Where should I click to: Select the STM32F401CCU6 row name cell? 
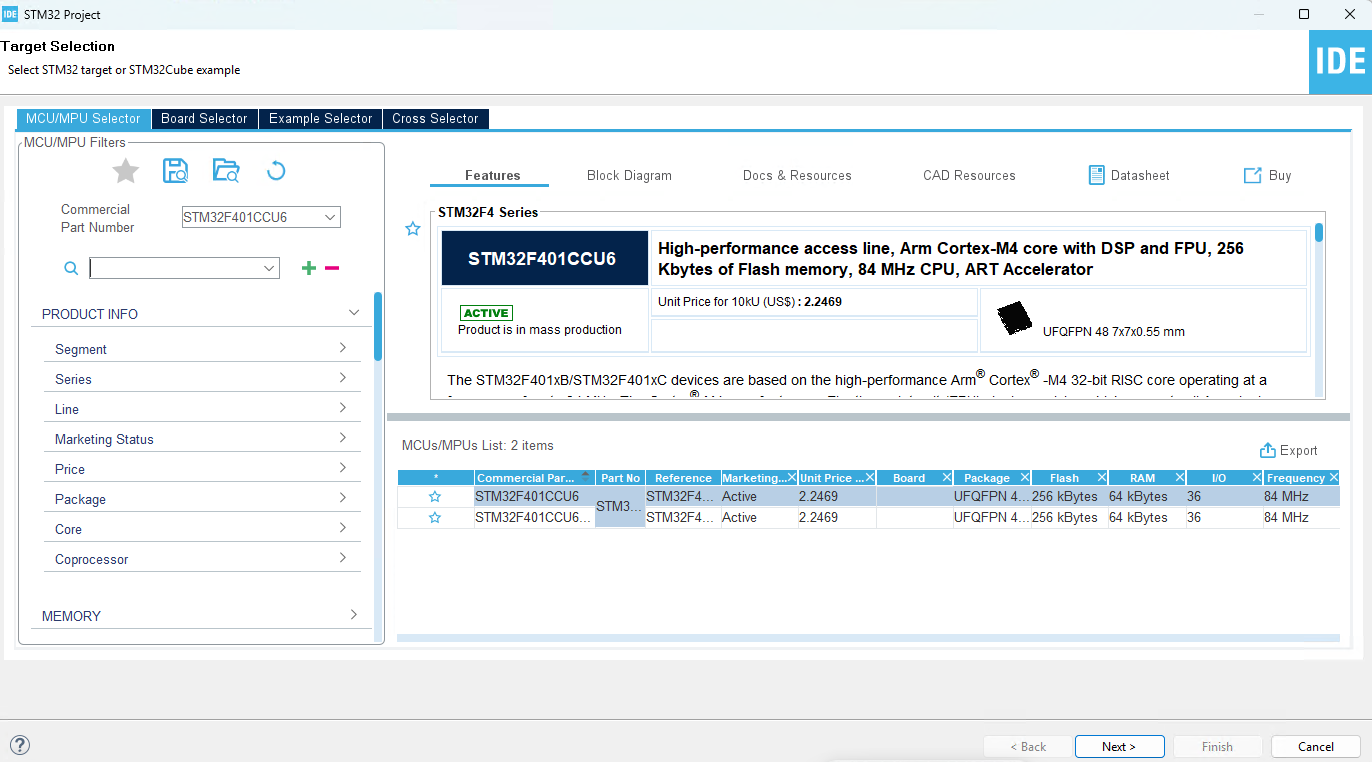pos(534,497)
